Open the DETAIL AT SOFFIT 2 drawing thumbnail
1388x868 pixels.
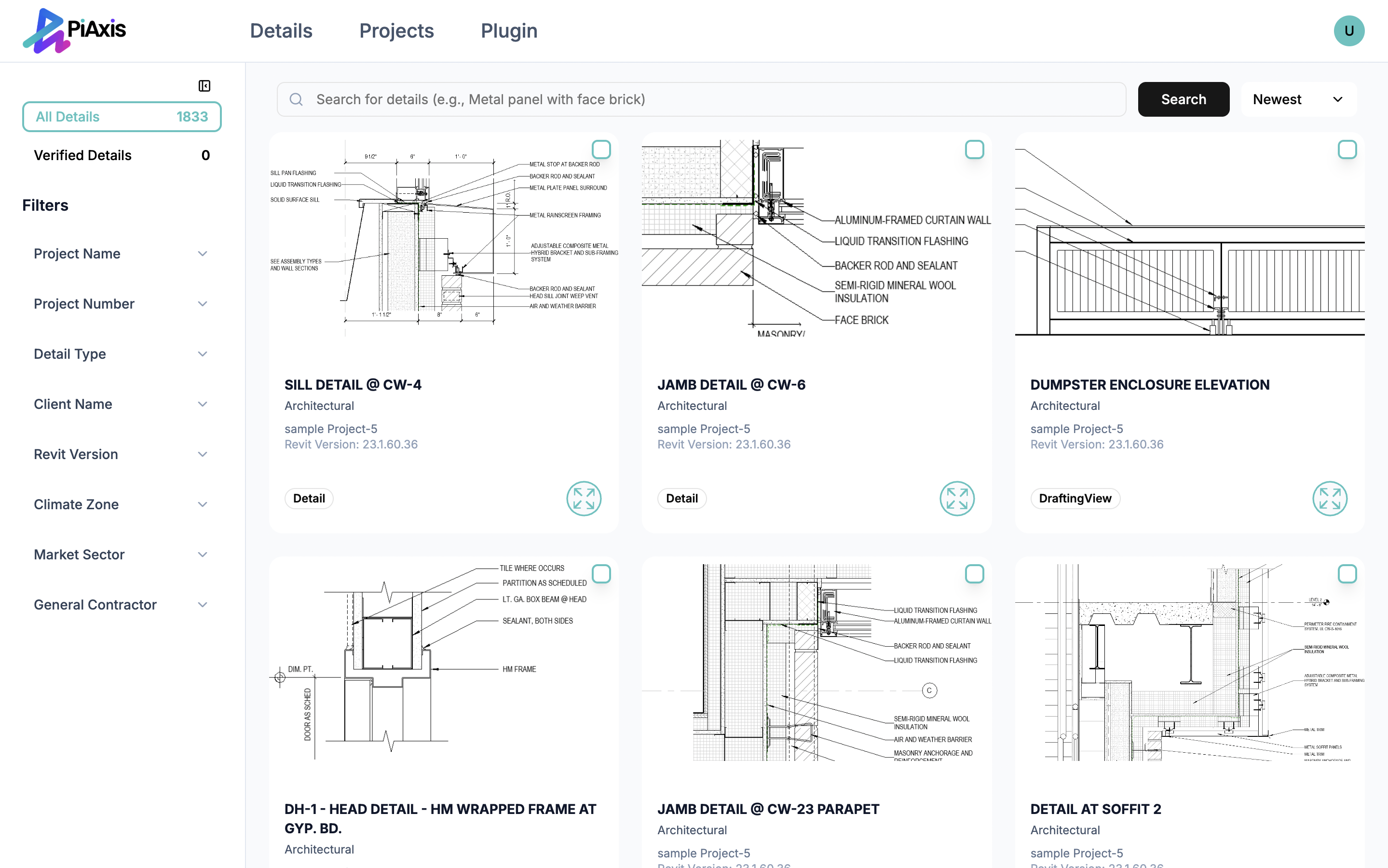(x=1189, y=662)
